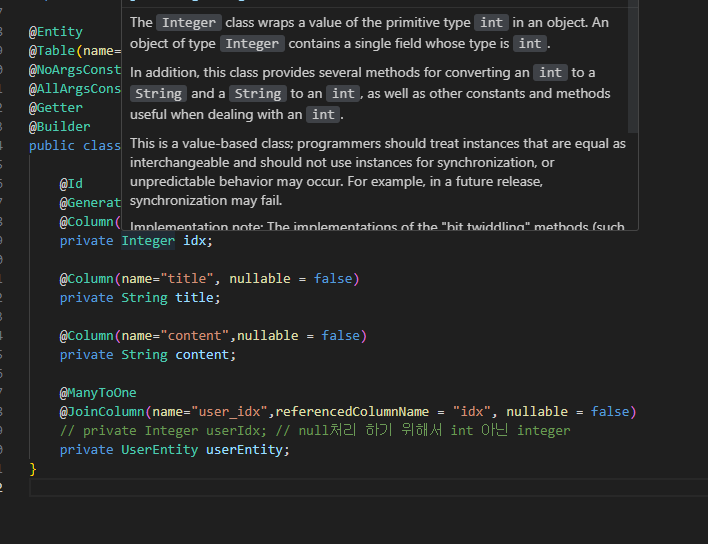Place cursor on the empty last line
Image resolution: width=708 pixels, height=544 pixels.
pyautogui.click(x=368, y=488)
